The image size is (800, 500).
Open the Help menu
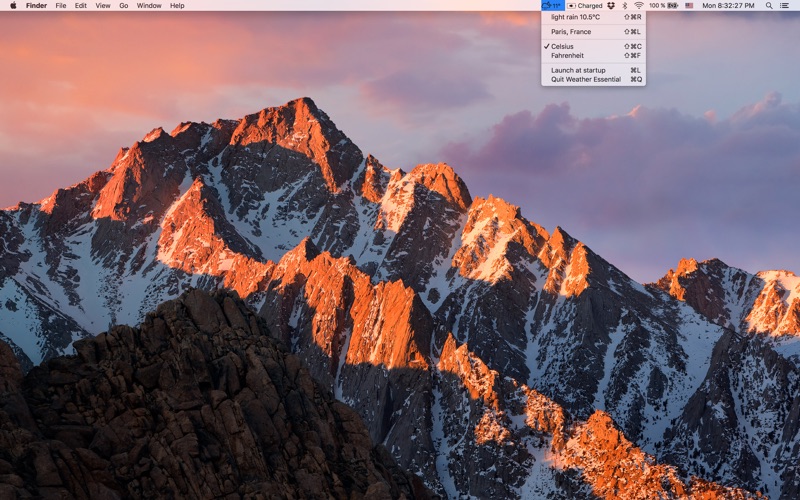pyautogui.click(x=177, y=6)
